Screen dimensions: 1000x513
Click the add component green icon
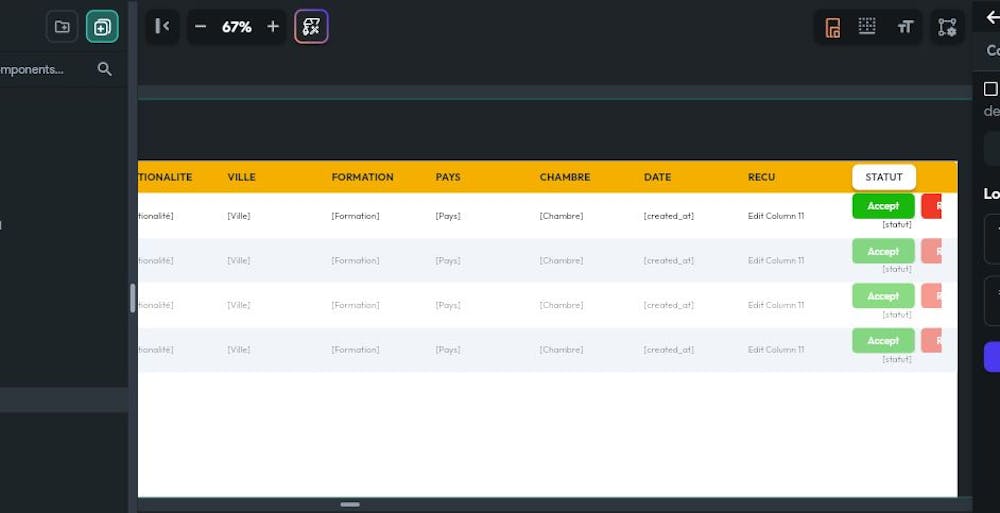point(102,27)
